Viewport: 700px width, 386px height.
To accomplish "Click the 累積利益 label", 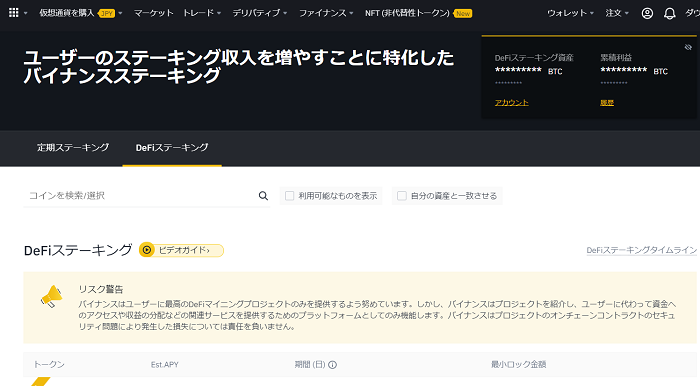I will pos(616,58).
